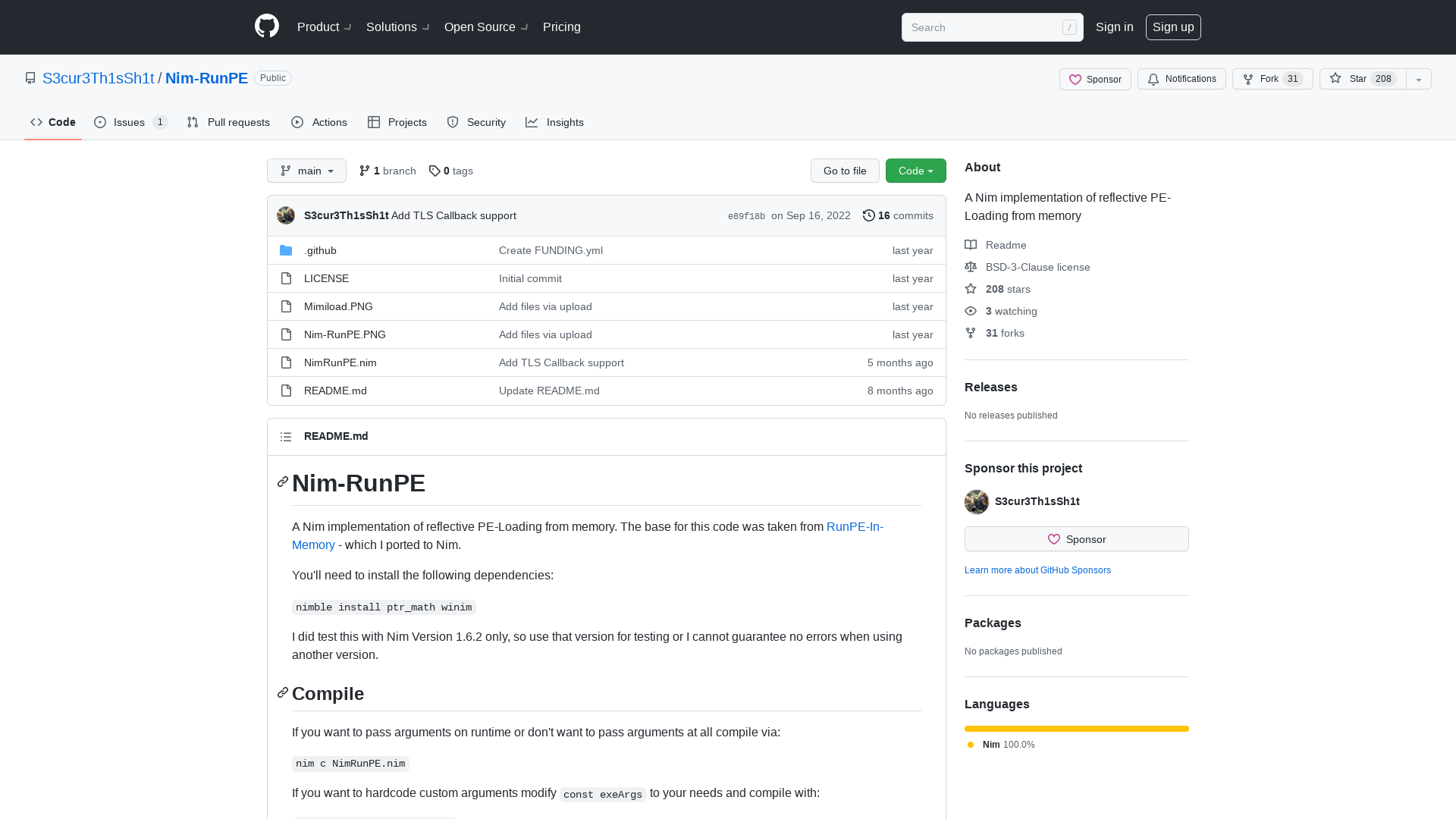
Task: Click the file icon next to Nim-RunPE.PNG
Action: [x=286, y=334]
